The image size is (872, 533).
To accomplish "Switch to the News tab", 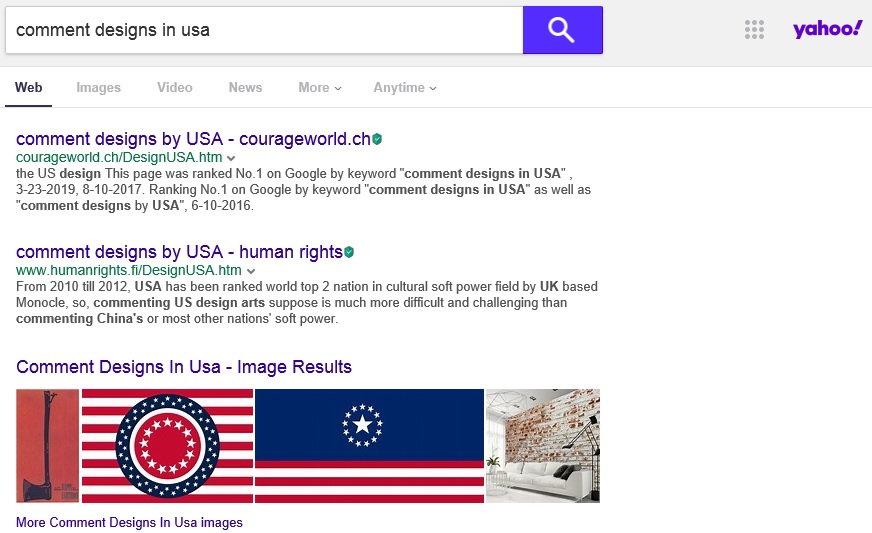I will (x=245, y=87).
